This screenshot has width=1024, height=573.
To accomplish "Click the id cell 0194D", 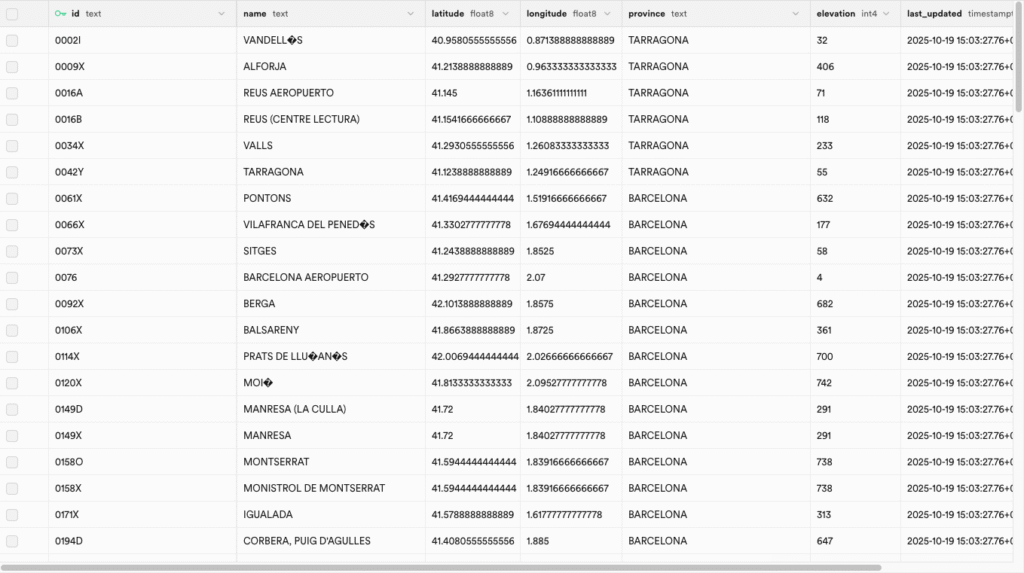I will point(69,541).
